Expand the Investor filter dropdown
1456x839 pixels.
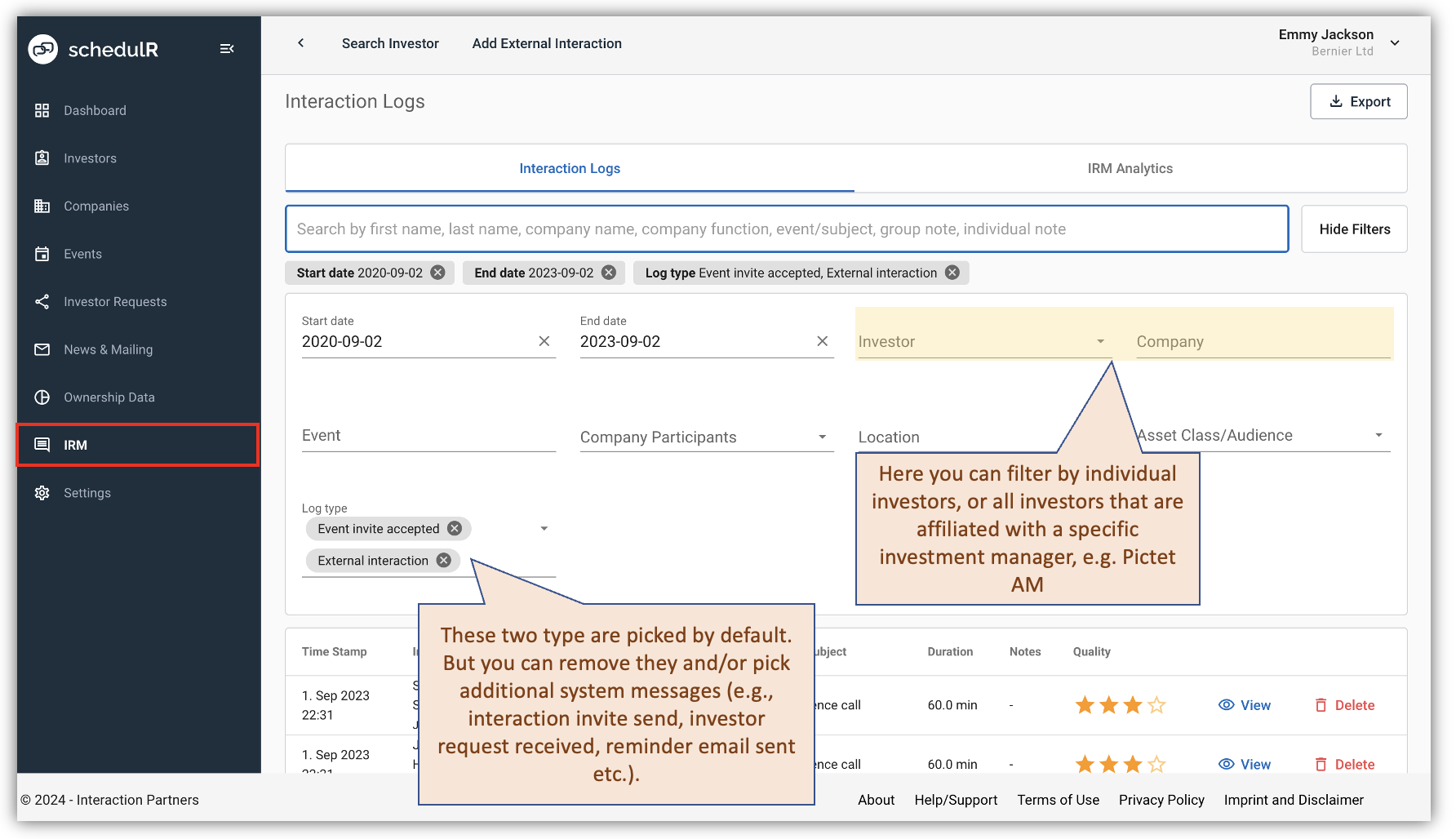click(1102, 341)
